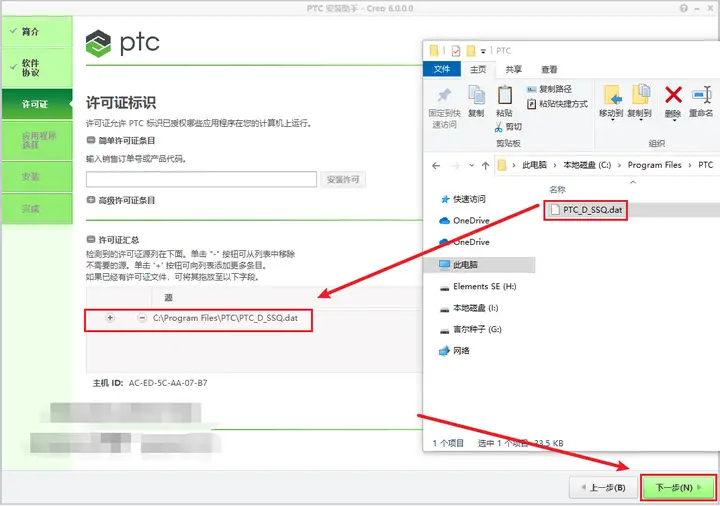720x506 pixels.
Task: Open the File (文件) tab in Explorer
Action: pyautogui.click(x=442, y=69)
